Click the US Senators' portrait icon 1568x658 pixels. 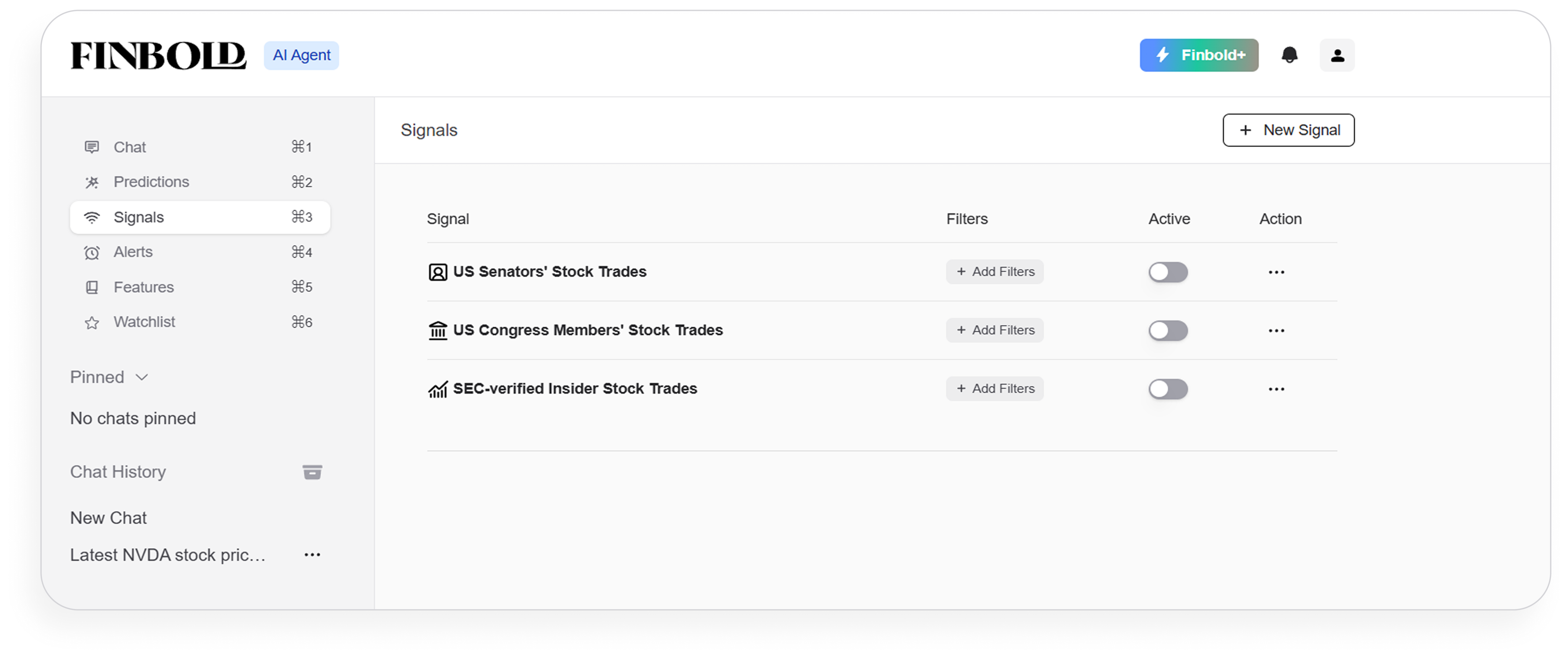pyautogui.click(x=438, y=272)
